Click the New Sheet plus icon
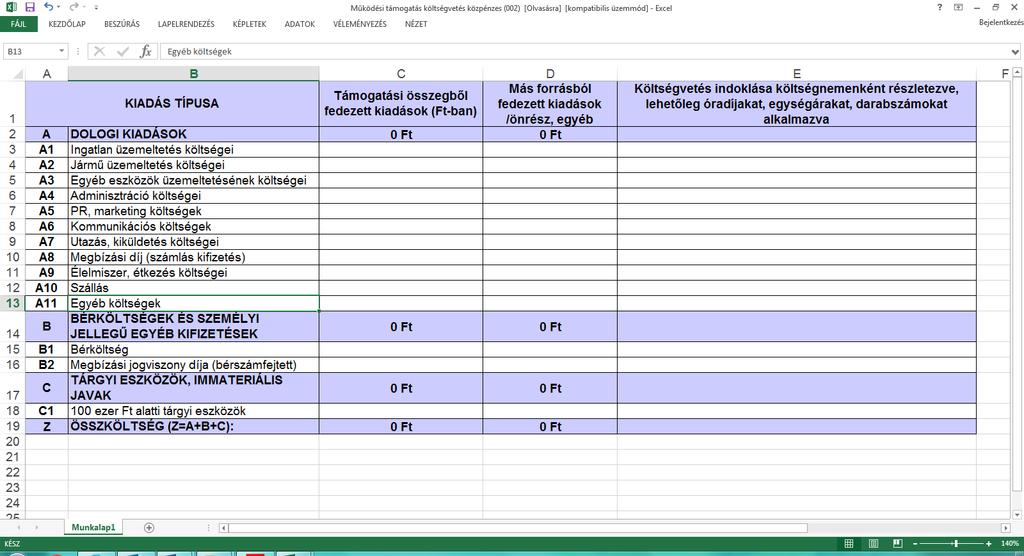This screenshot has height=556, width=1024. tap(149, 527)
